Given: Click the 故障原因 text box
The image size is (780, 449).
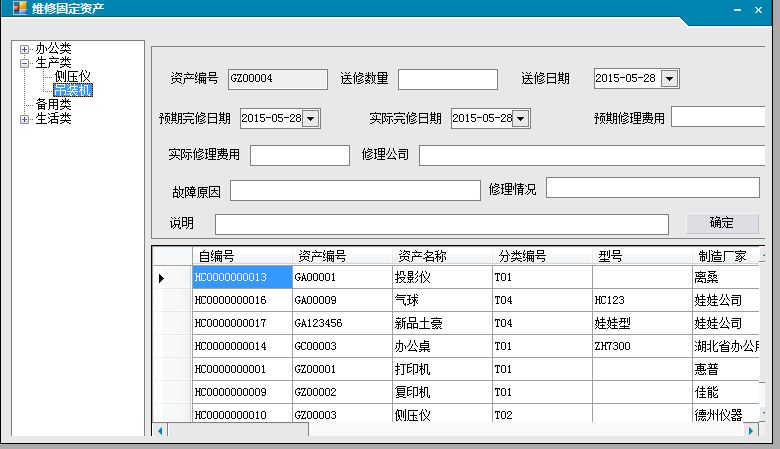Looking at the screenshot, I should (x=341, y=191).
